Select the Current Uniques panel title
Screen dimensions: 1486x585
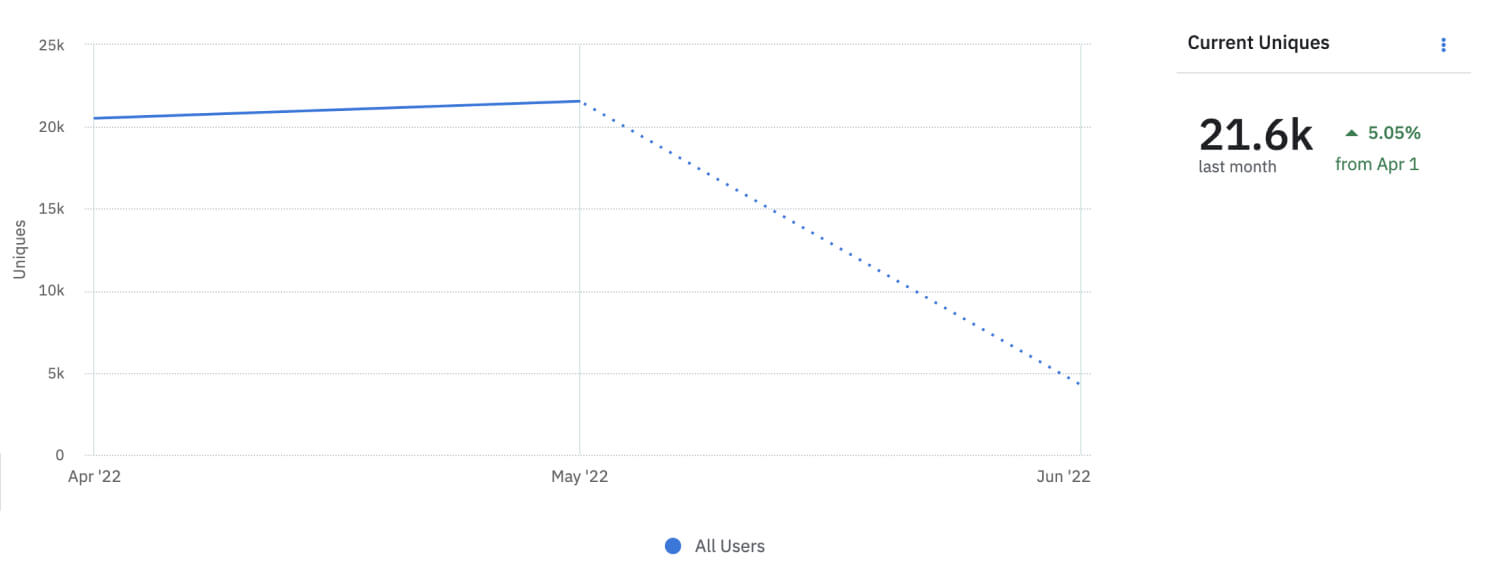(1258, 43)
